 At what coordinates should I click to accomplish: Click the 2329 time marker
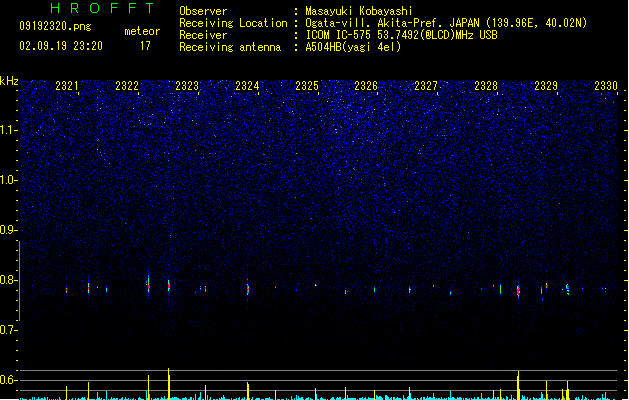[x=546, y=86]
